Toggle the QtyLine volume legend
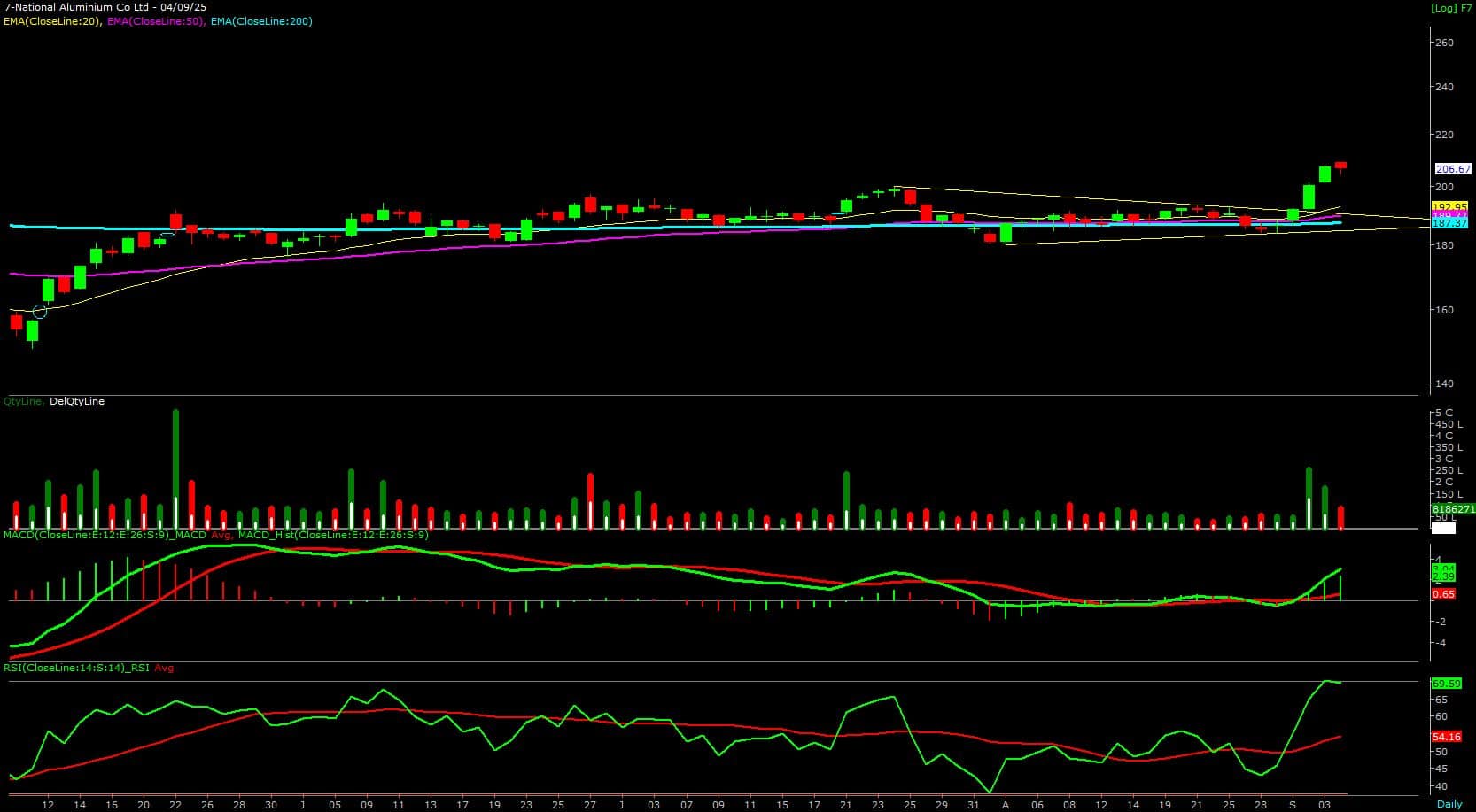This screenshot has width=1476, height=812. click(x=23, y=401)
